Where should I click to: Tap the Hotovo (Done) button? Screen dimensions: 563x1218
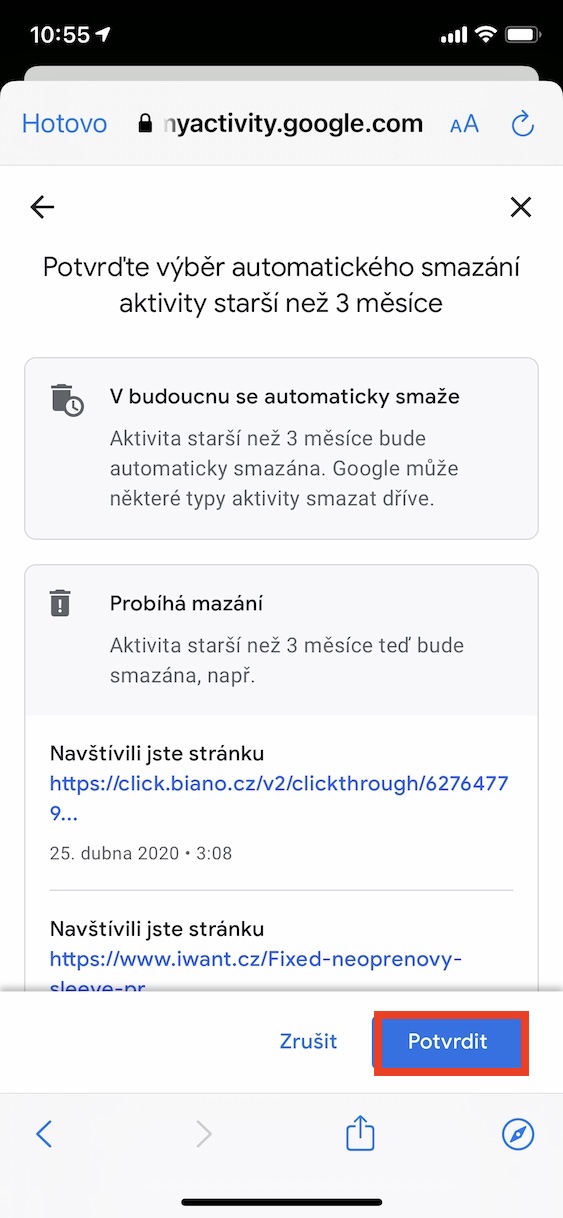click(x=64, y=124)
